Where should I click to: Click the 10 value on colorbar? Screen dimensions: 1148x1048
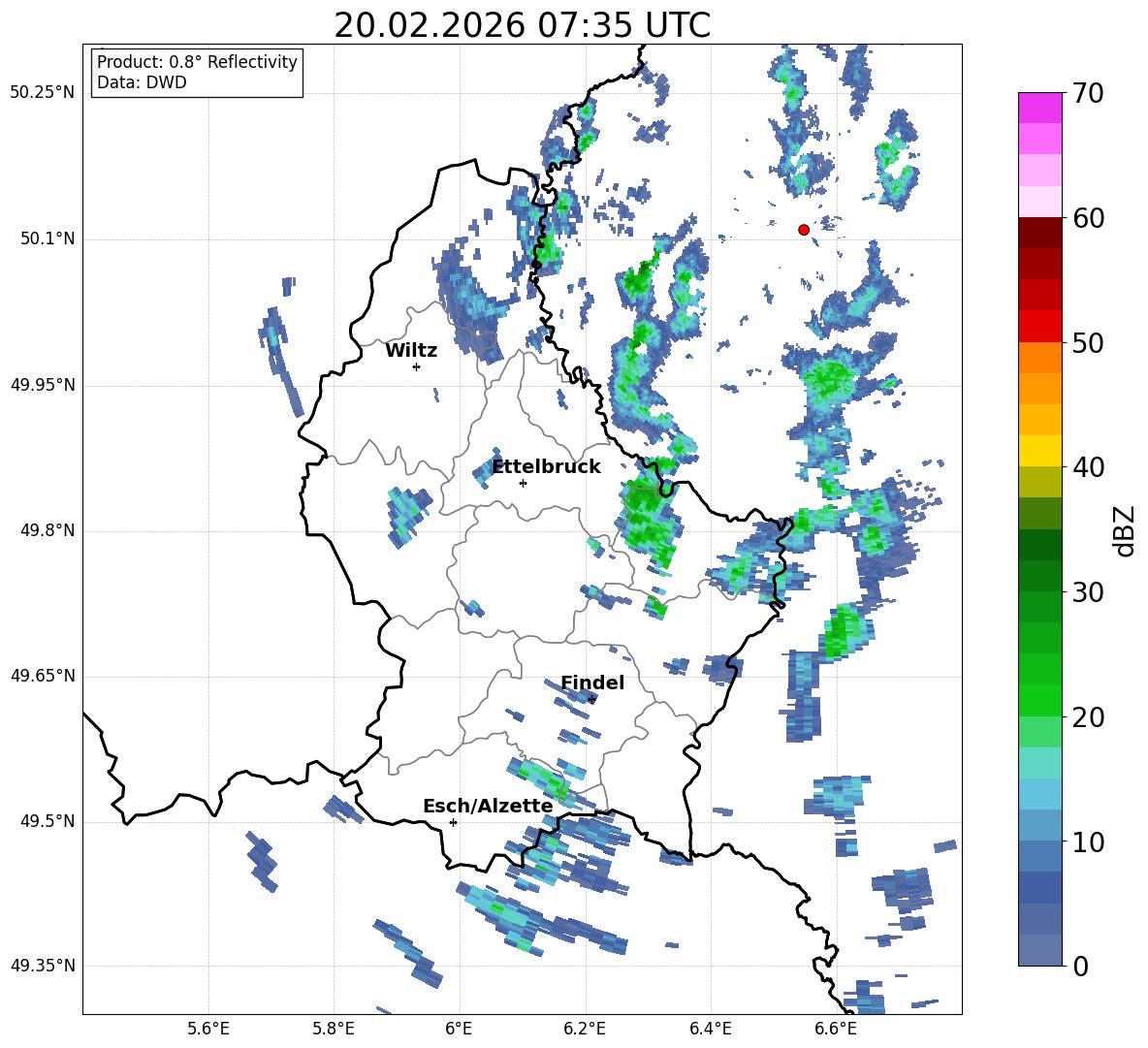[x=1088, y=842]
